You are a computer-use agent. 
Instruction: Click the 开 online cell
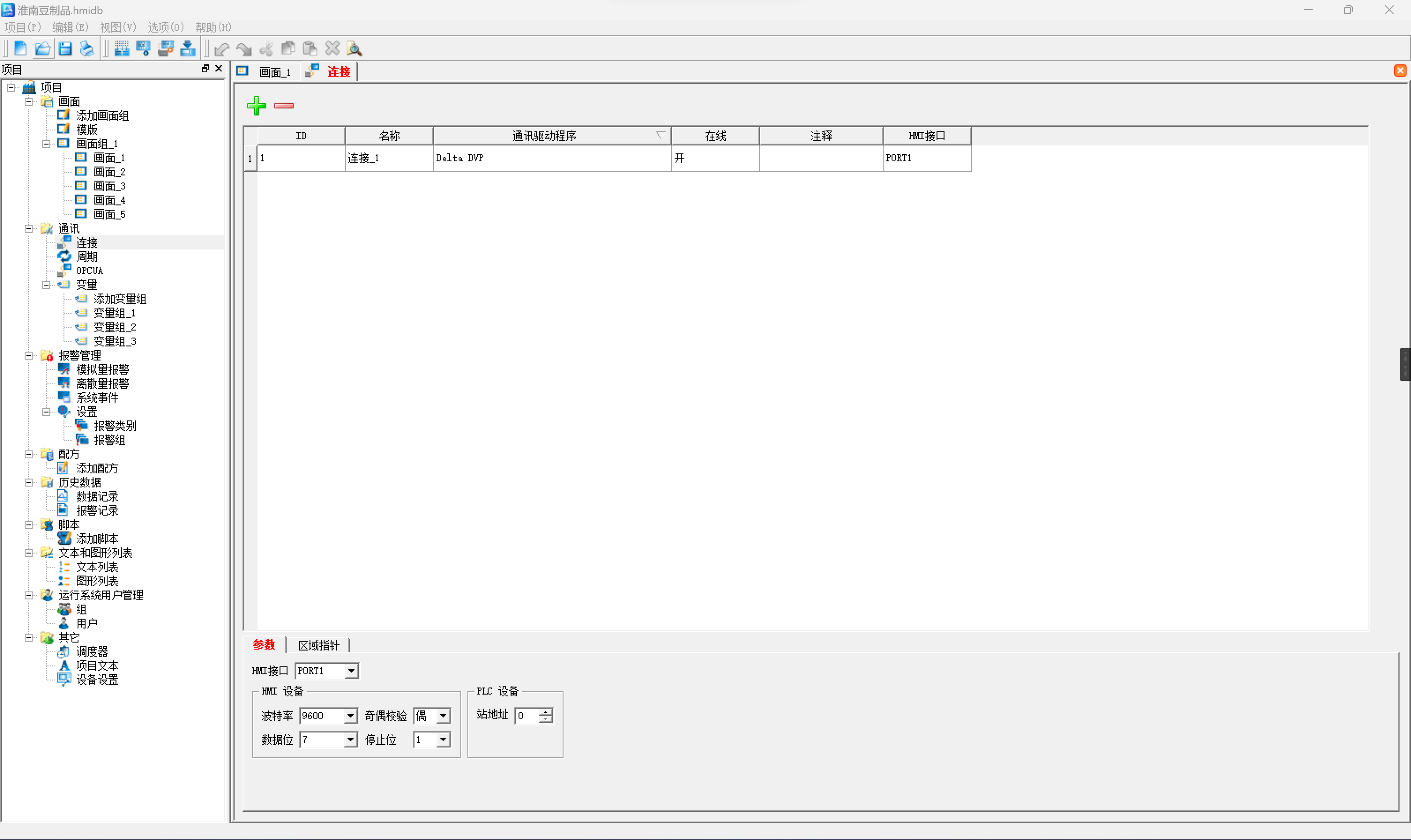(x=715, y=158)
